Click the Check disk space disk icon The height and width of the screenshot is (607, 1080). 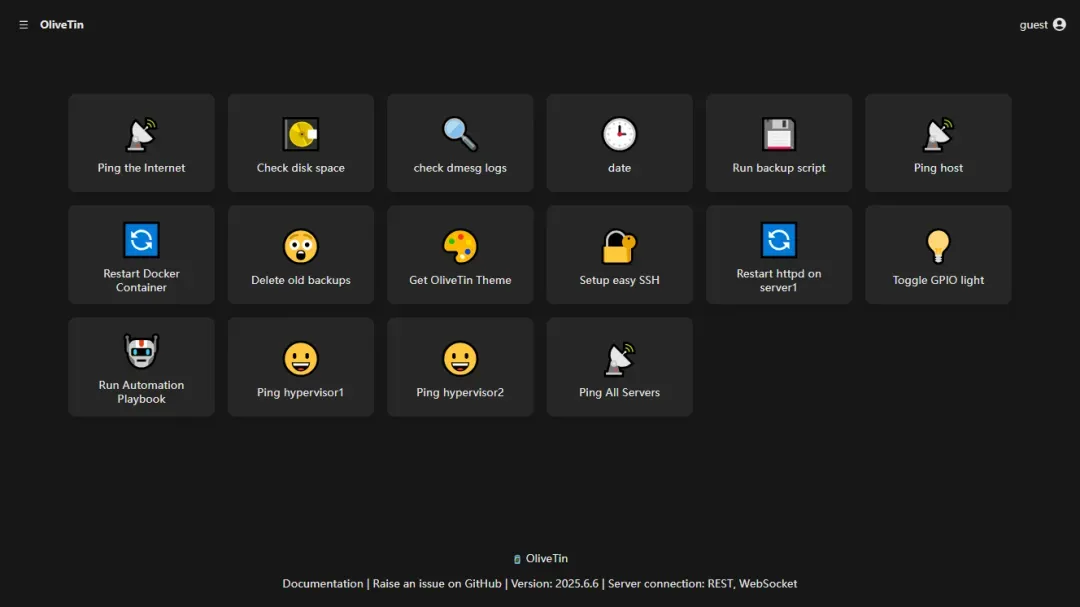click(301, 134)
